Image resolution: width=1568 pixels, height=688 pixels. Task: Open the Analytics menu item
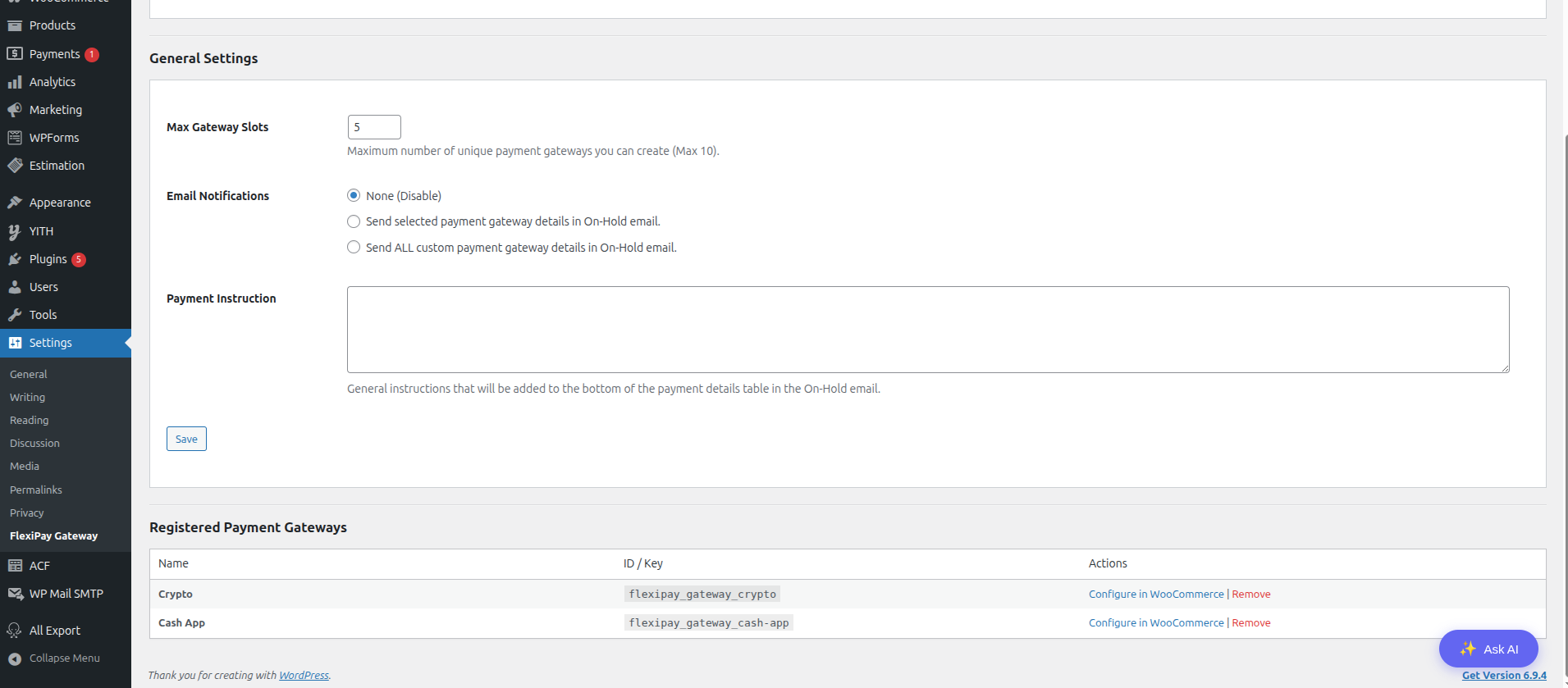53,82
